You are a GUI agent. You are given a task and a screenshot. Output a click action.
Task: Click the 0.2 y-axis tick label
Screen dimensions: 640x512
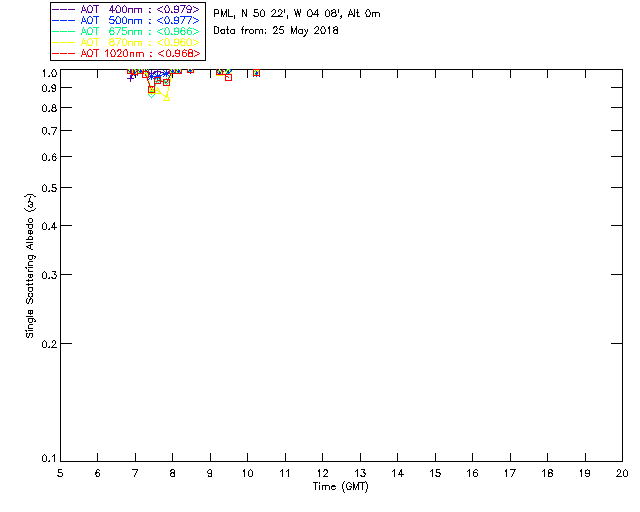49,344
